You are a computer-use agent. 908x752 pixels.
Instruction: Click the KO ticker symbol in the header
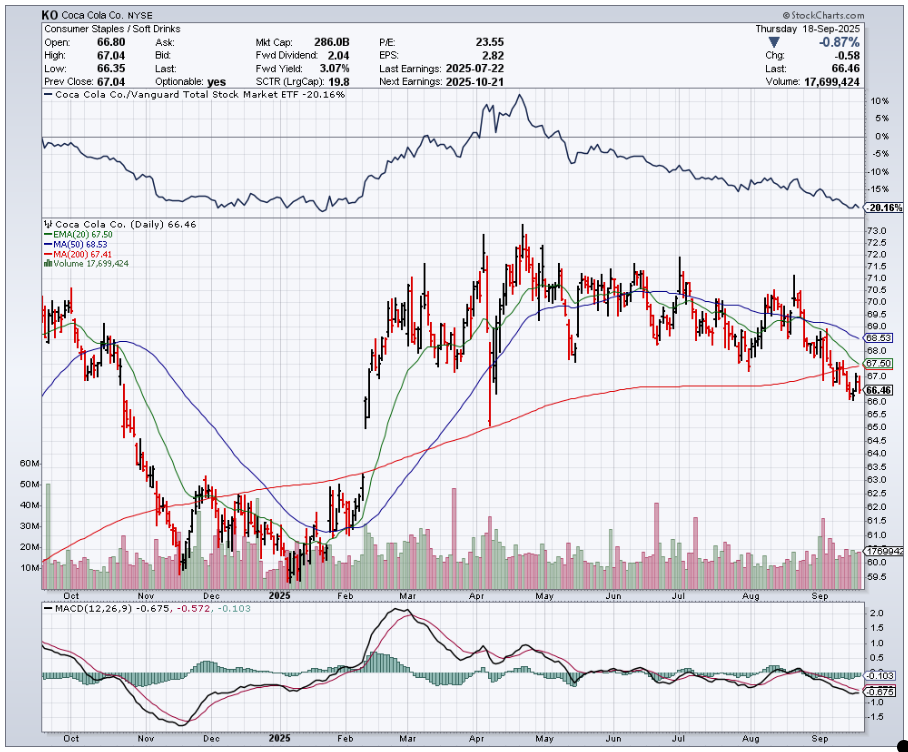50,16
